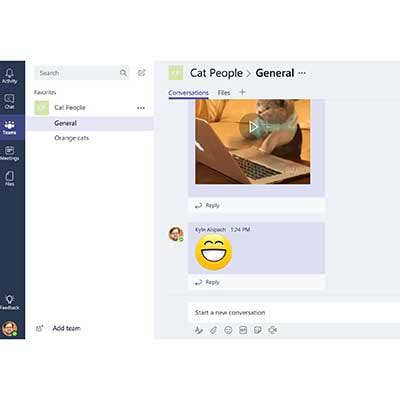Image resolution: width=400 pixels, height=400 pixels.
Task: Open the text format icon in compose toolbar
Action: [199, 330]
